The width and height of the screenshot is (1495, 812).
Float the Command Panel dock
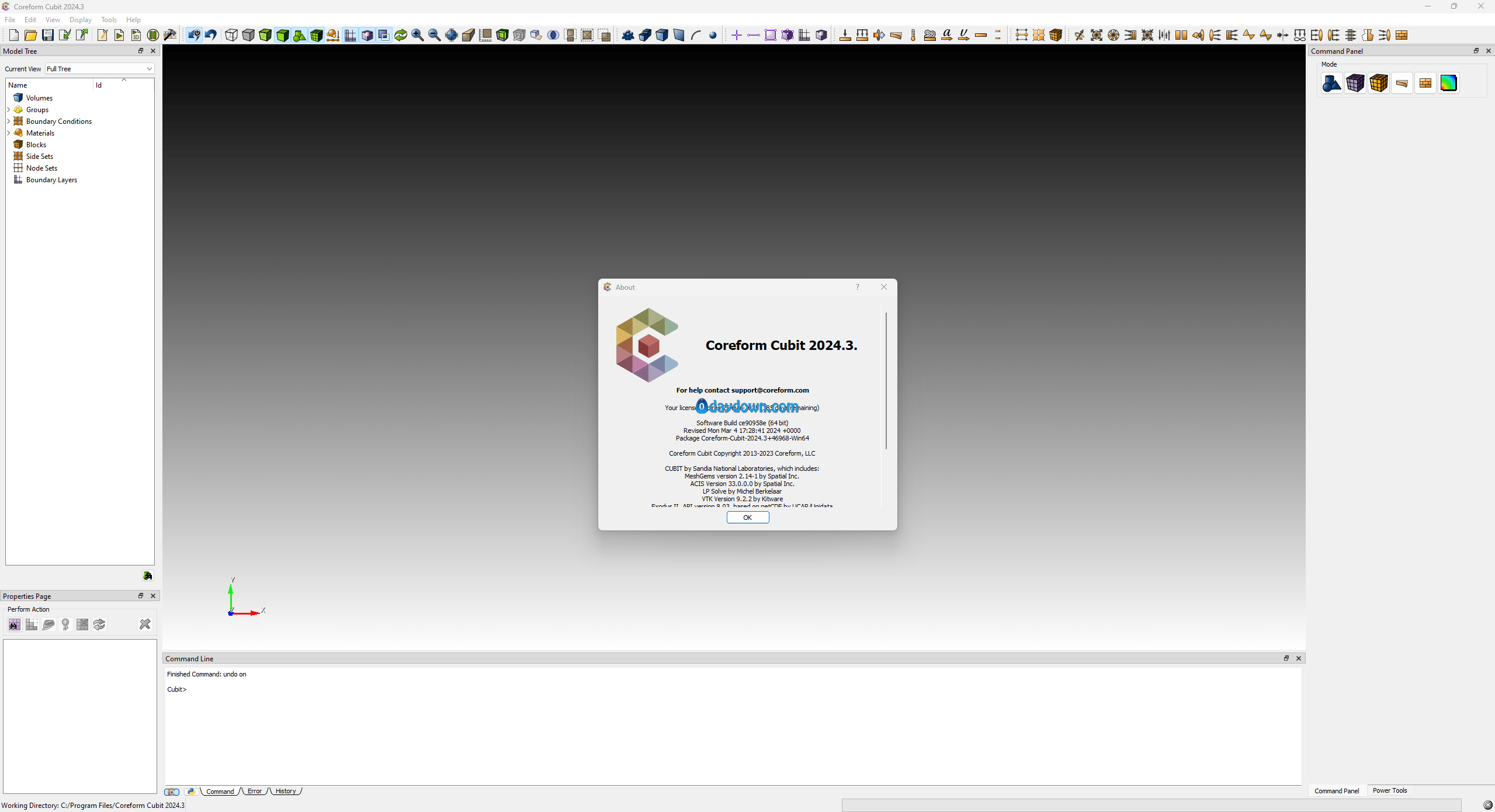(1476, 51)
